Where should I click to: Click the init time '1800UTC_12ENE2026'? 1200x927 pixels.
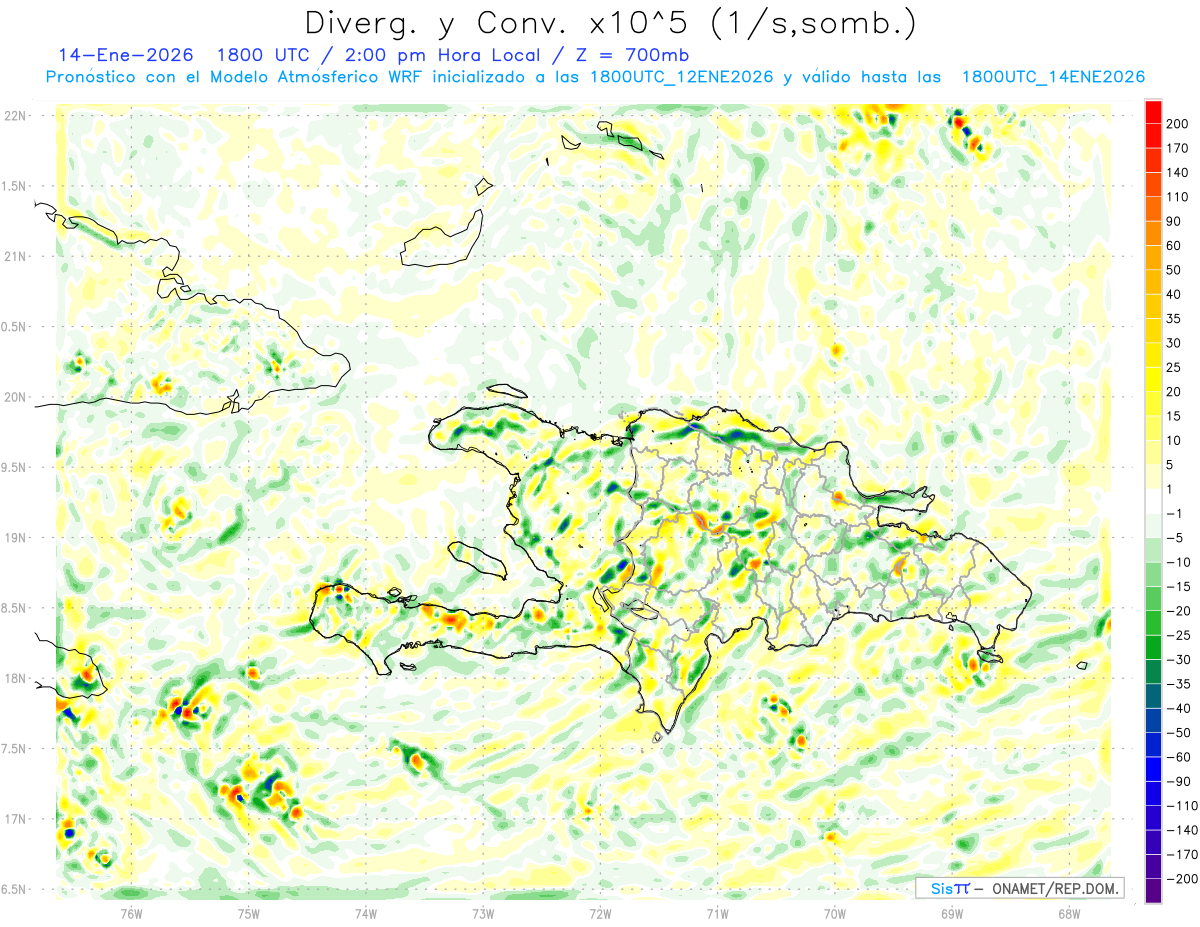(x=681, y=77)
